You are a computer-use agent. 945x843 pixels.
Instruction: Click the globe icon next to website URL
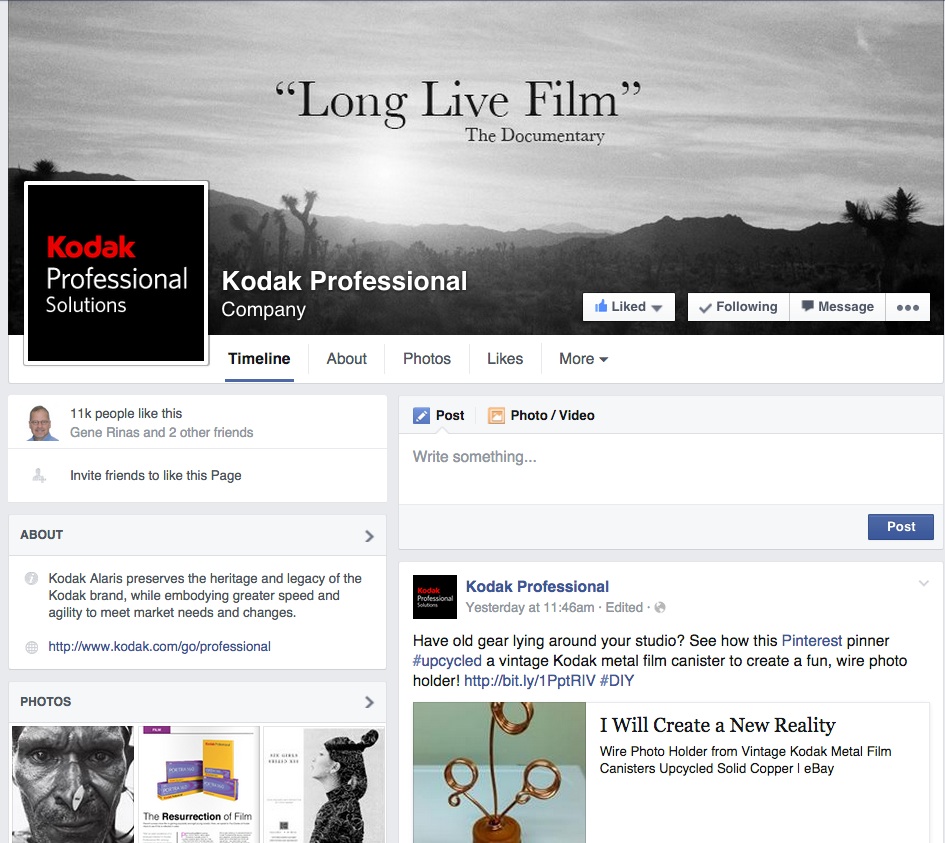tap(31, 647)
